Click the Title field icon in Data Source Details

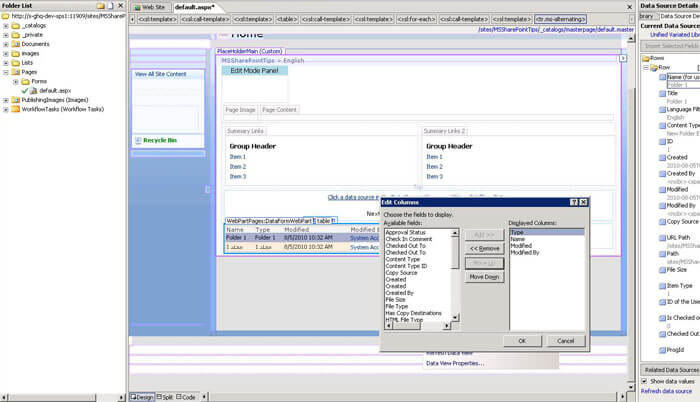click(662, 94)
